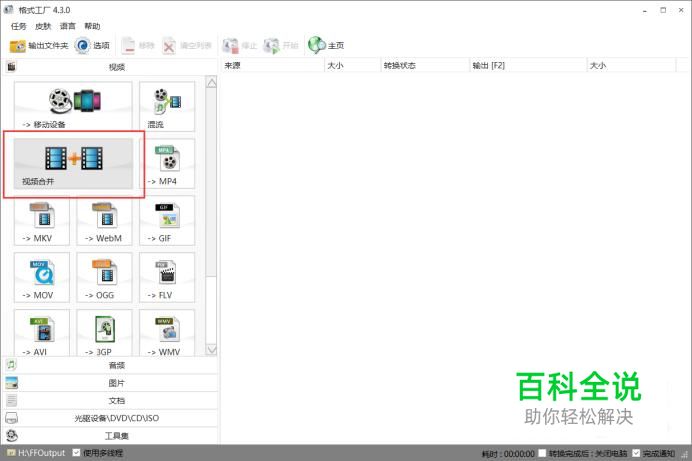Click the scroll down arrow in format list
692x461 pixels.
pos(211,350)
